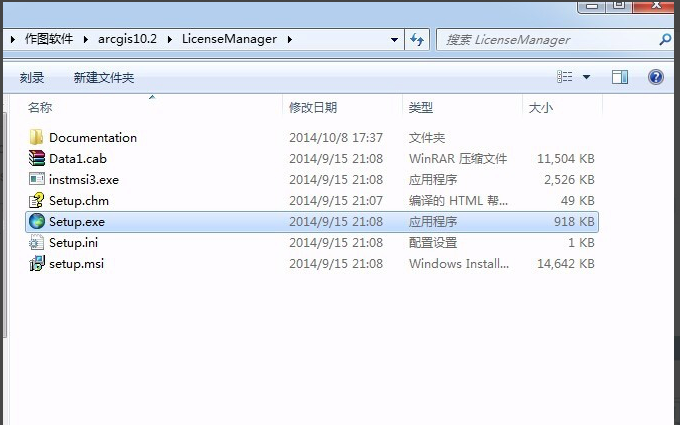
Task: Expand the address bar history dropdown
Action: coord(394,40)
